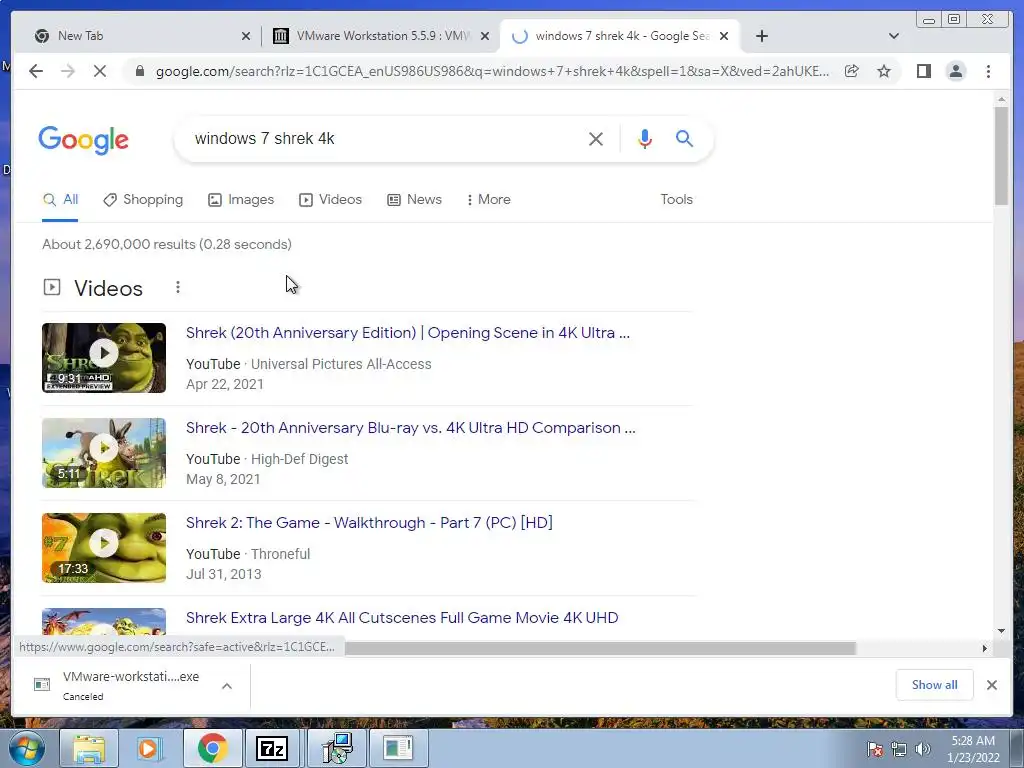Click the vertical scrollbar thumb

tap(1001, 155)
